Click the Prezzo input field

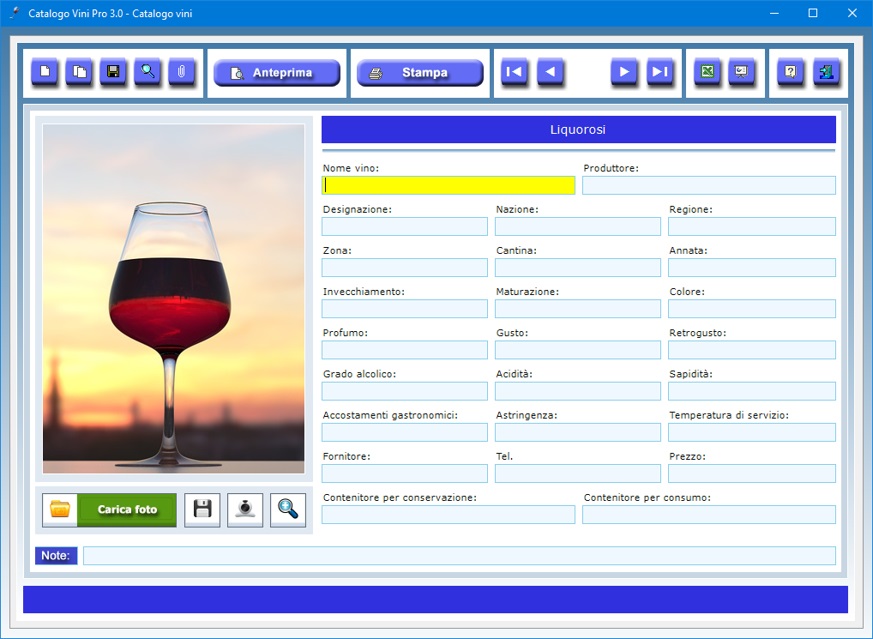752,474
